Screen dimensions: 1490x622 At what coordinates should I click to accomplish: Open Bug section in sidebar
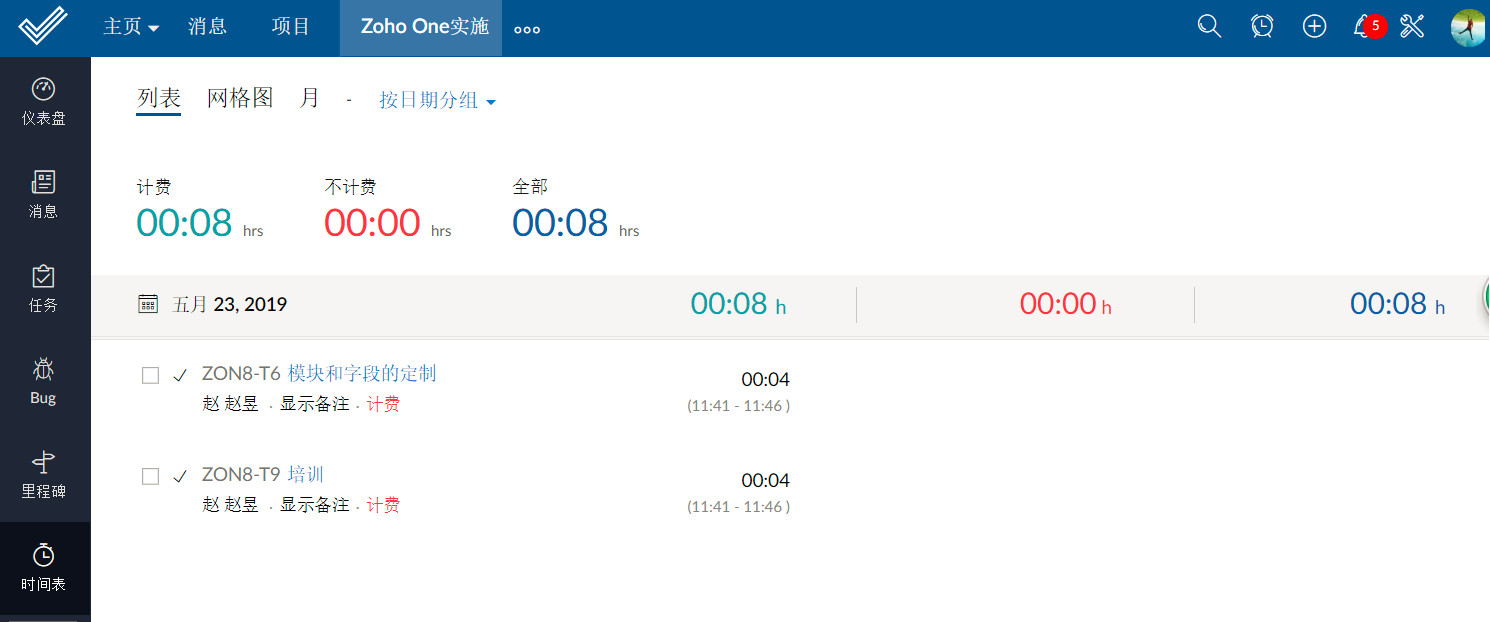44,381
